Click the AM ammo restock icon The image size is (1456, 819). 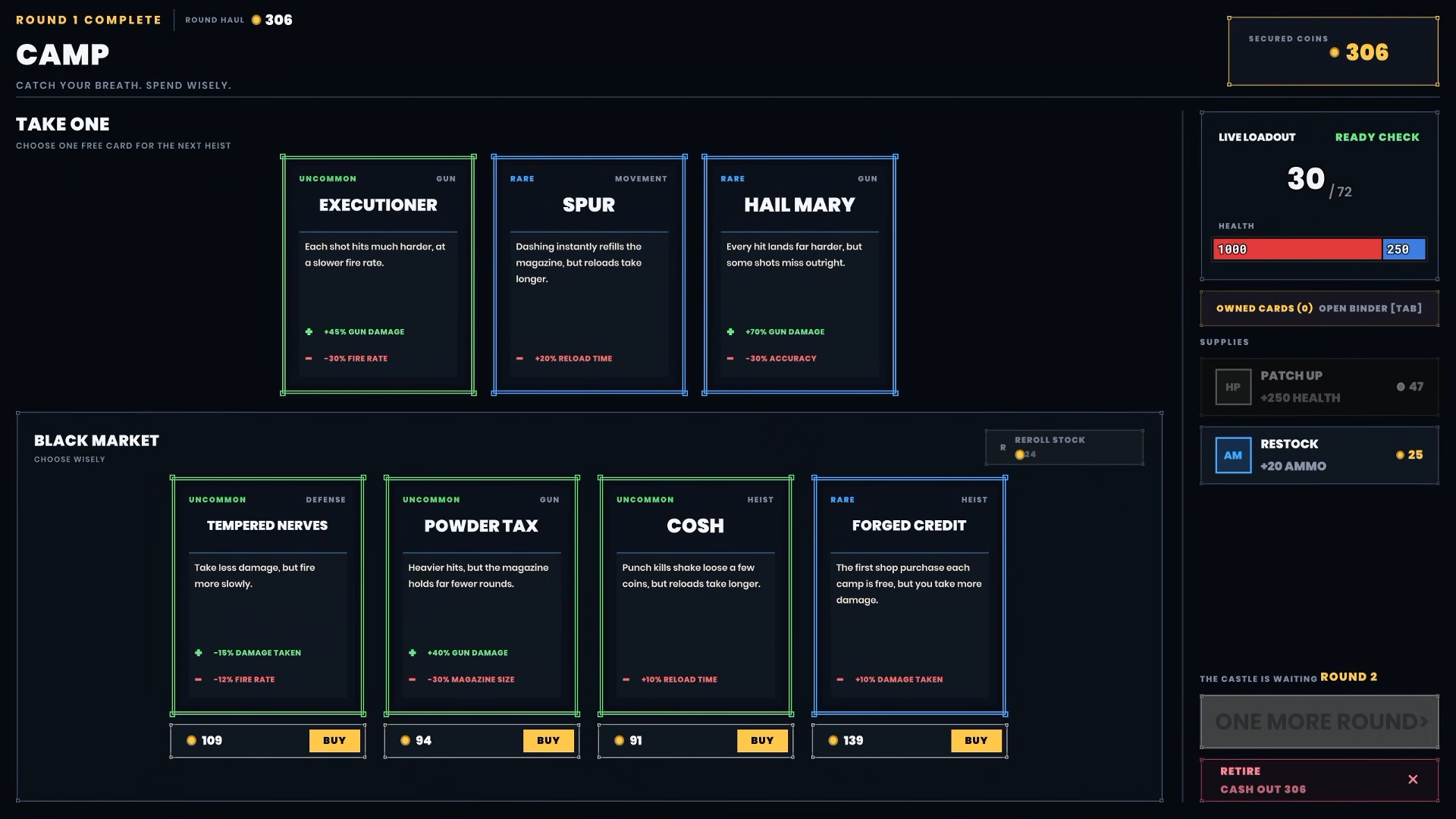(1233, 455)
